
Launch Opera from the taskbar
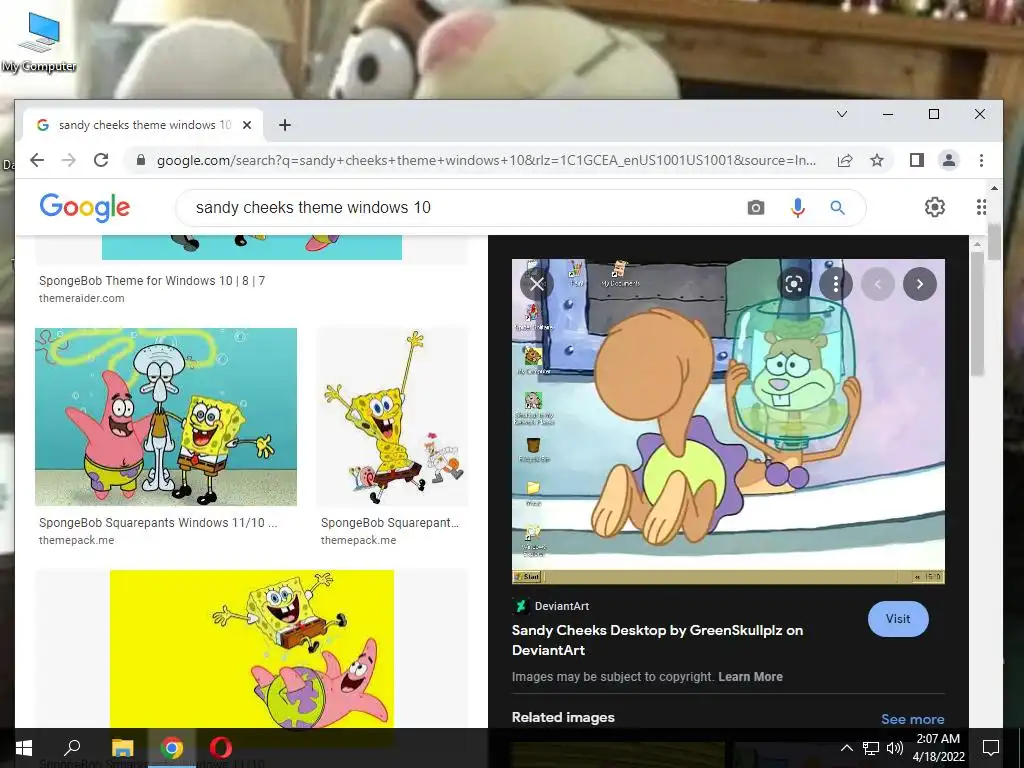[221, 748]
